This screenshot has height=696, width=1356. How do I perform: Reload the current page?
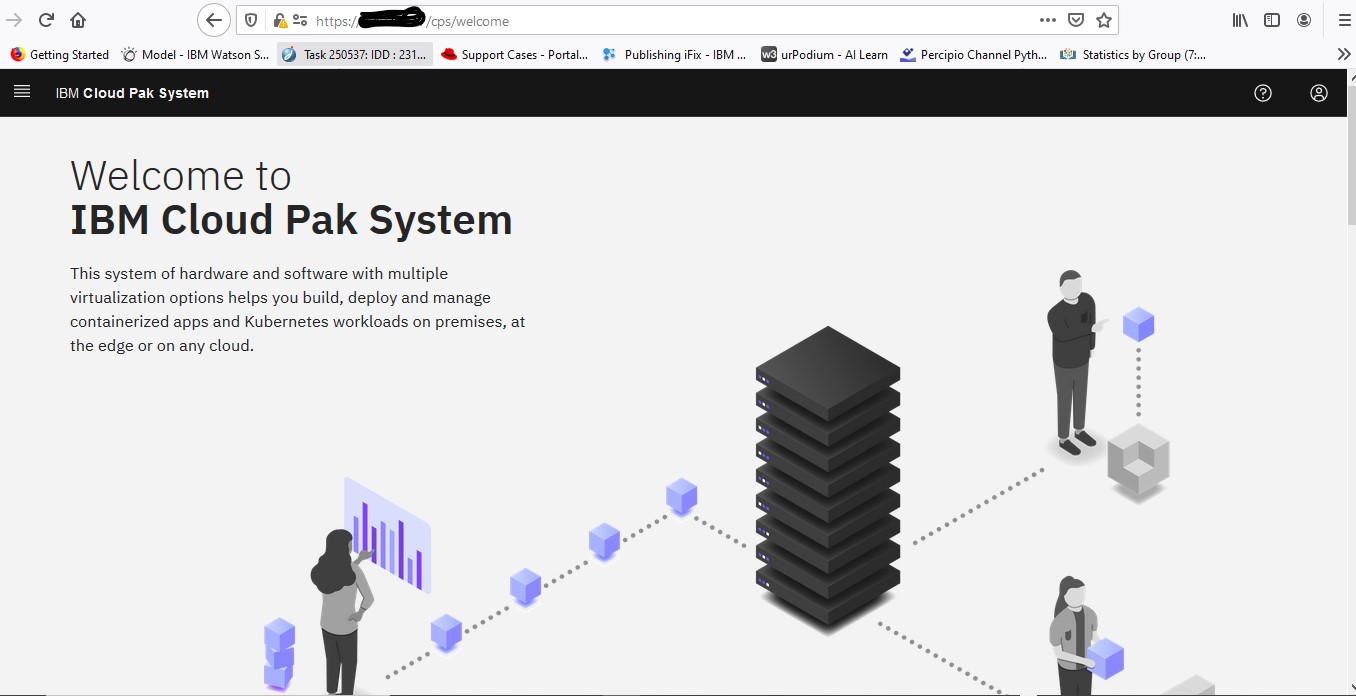46,20
